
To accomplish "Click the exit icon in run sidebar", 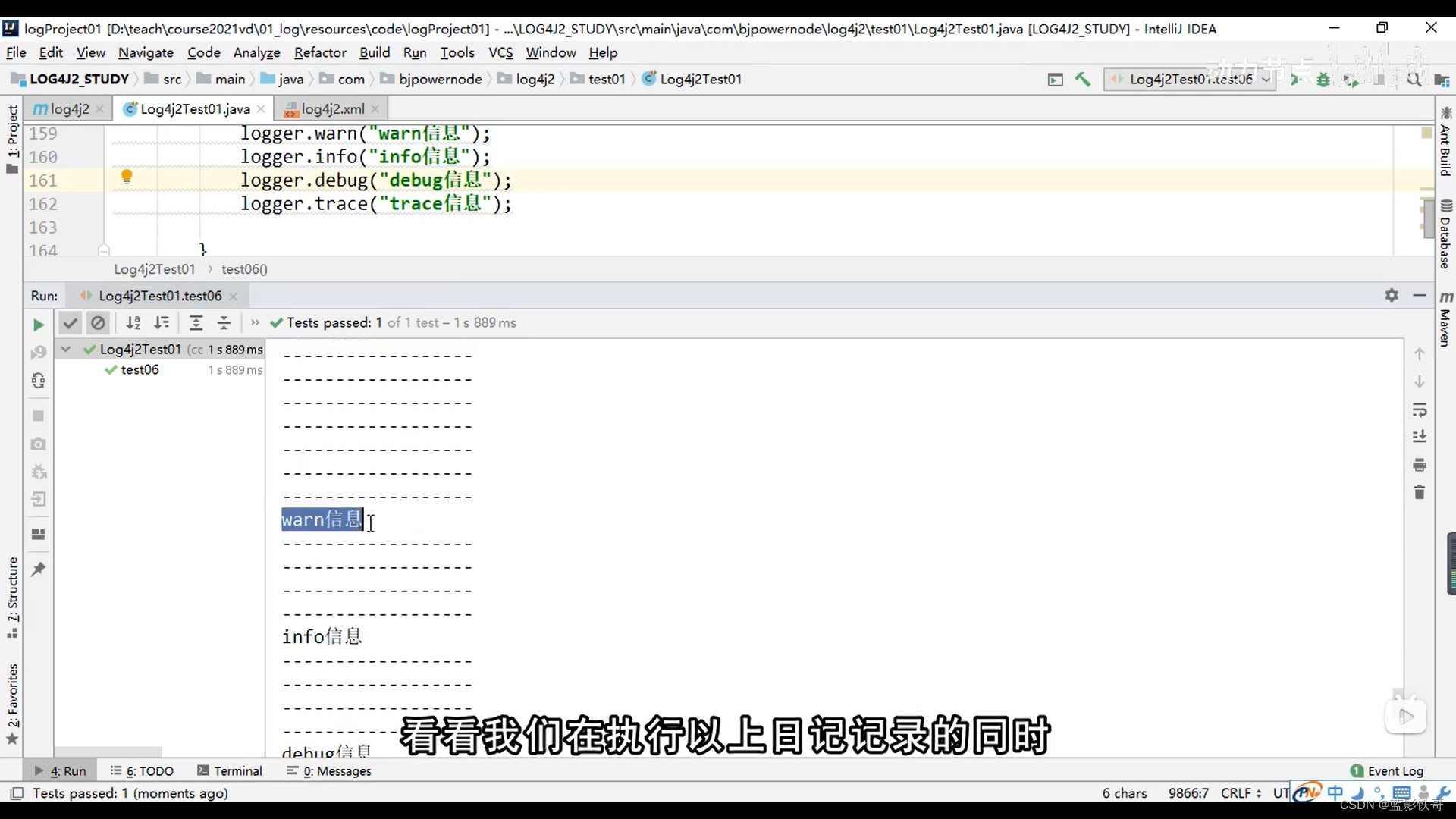I will point(39,499).
